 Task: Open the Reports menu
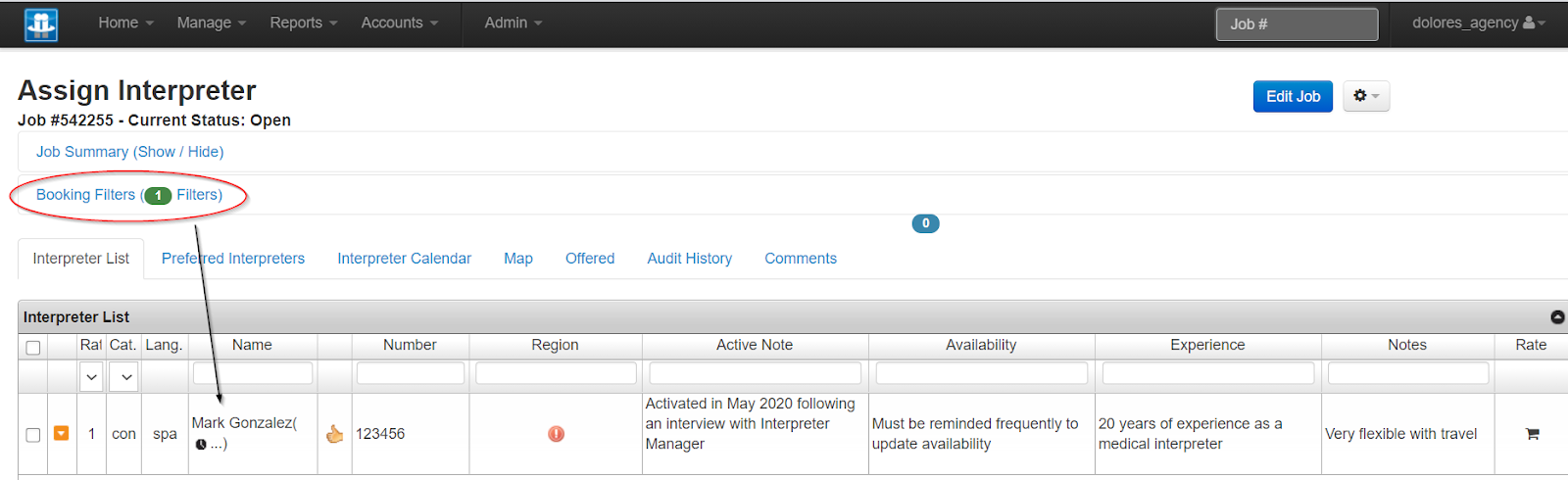pos(303,23)
